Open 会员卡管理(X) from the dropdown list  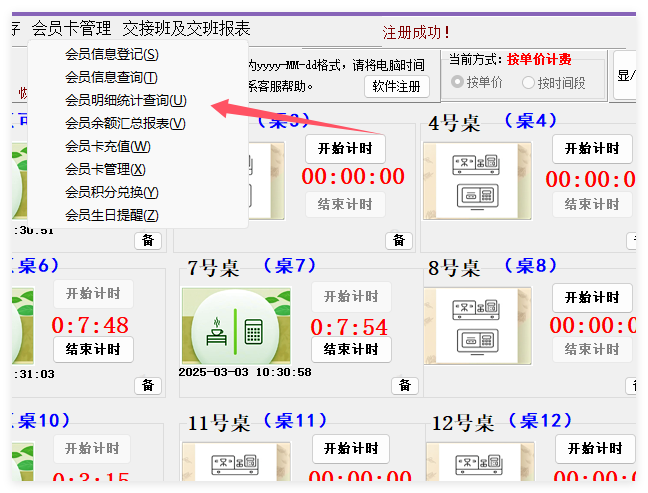point(105,169)
